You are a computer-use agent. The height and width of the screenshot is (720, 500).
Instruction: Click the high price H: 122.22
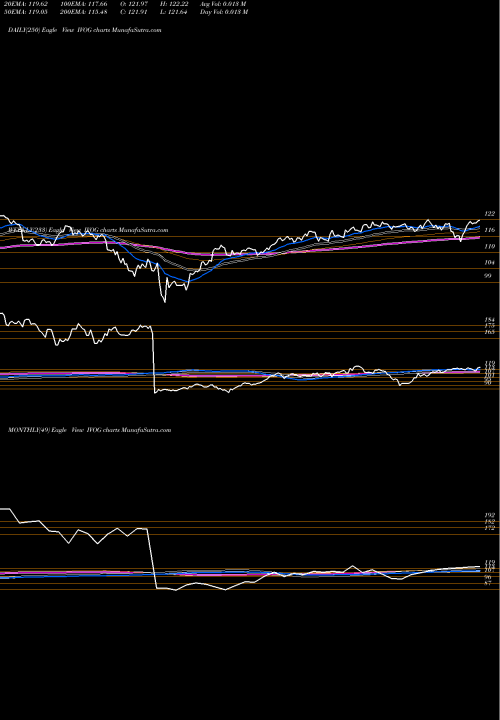[175, 4]
